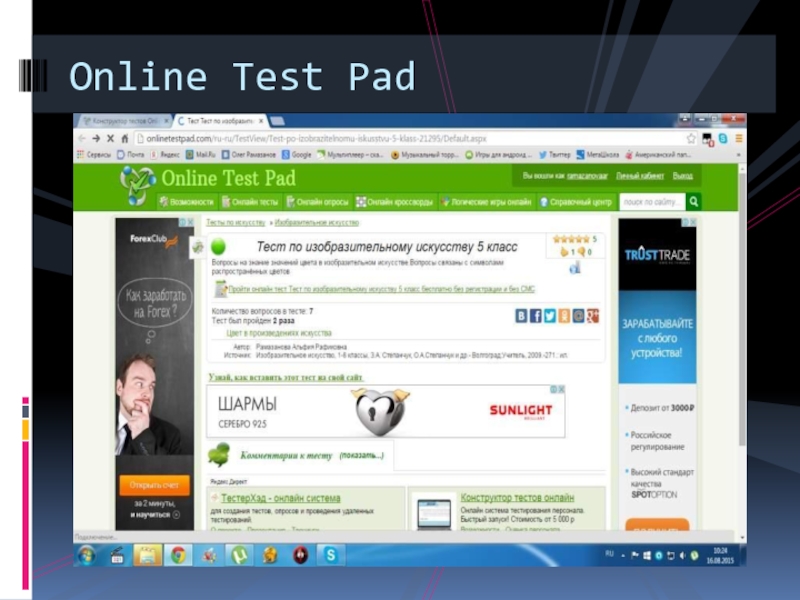Share the test on Twitter
800x600 pixels.
pyautogui.click(x=550, y=316)
